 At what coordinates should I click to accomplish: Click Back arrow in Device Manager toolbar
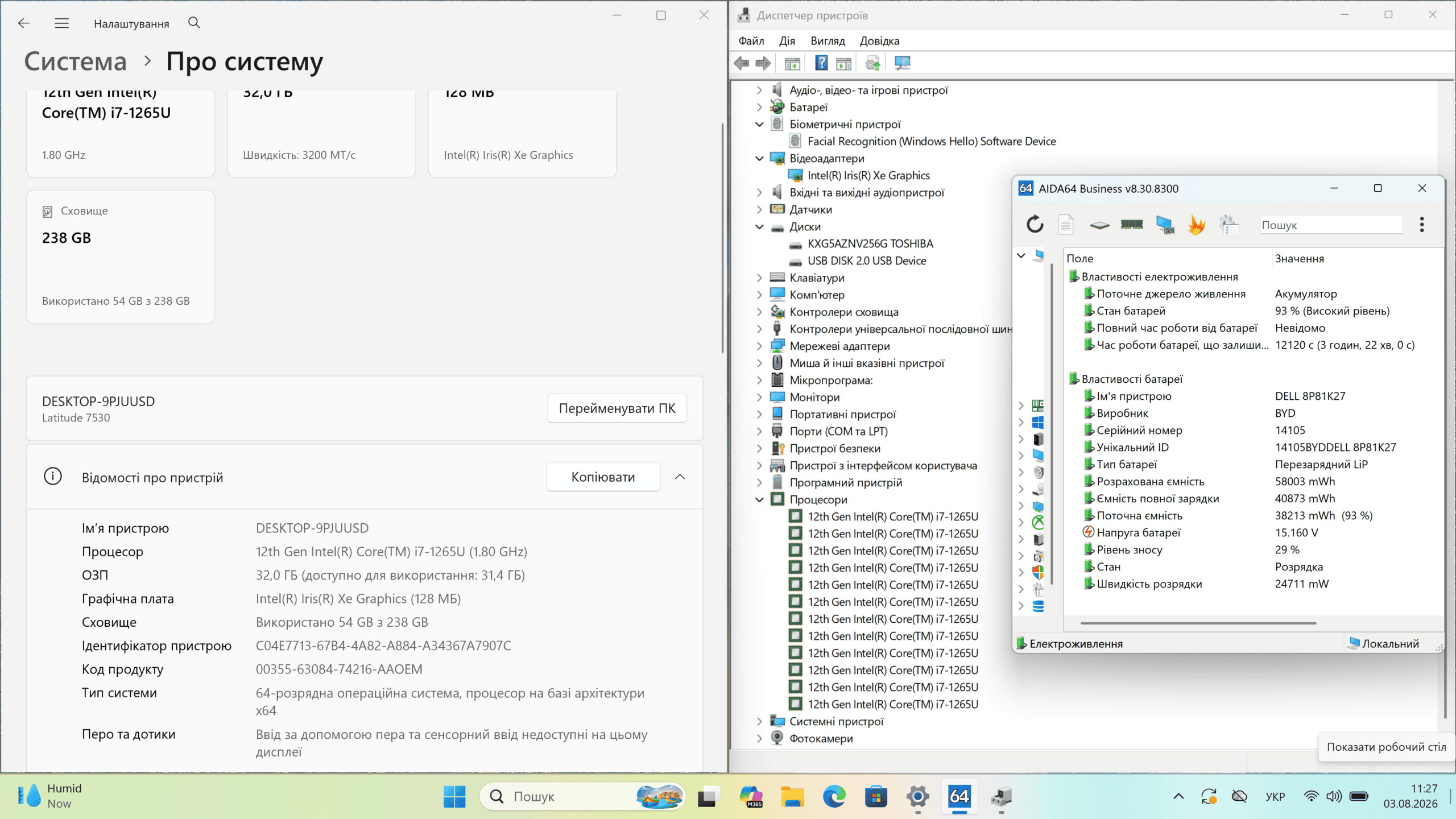pyautogui.click(x=741, y=63)
